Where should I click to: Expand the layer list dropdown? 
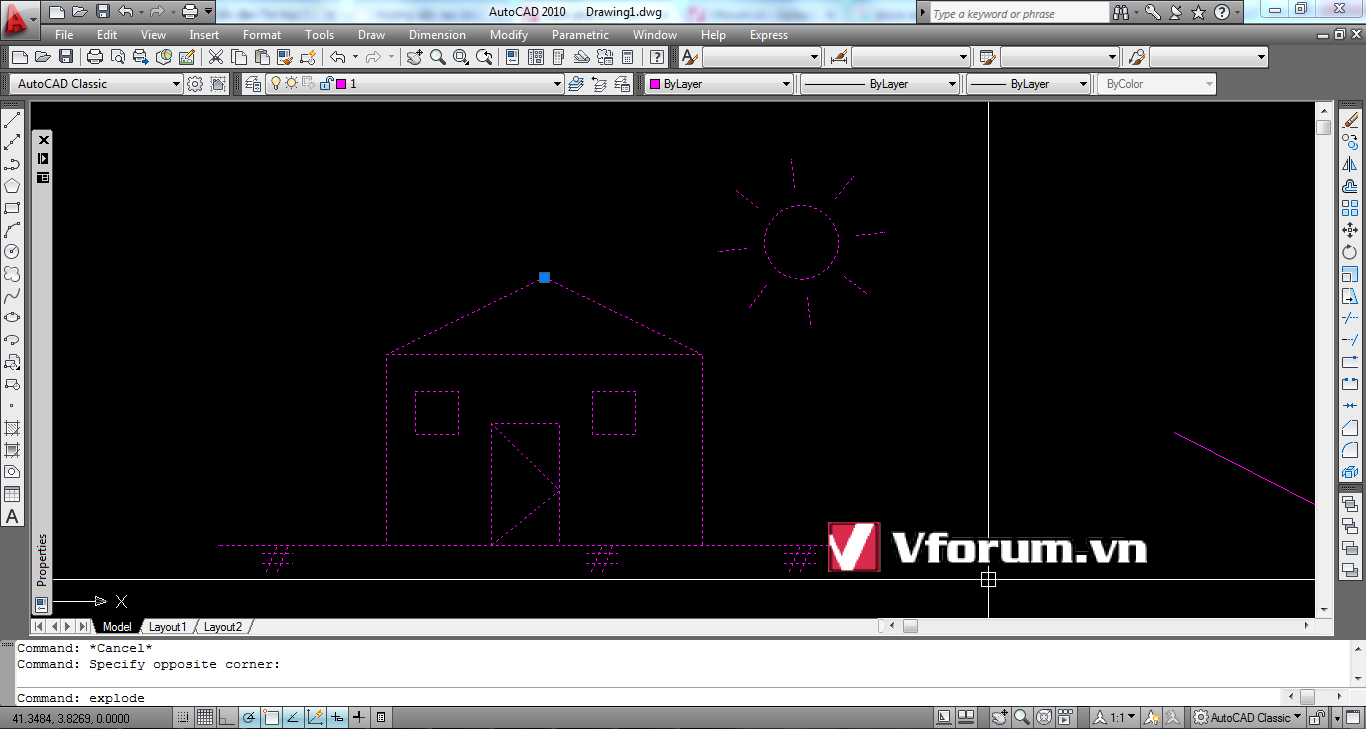tap(558, 84)
